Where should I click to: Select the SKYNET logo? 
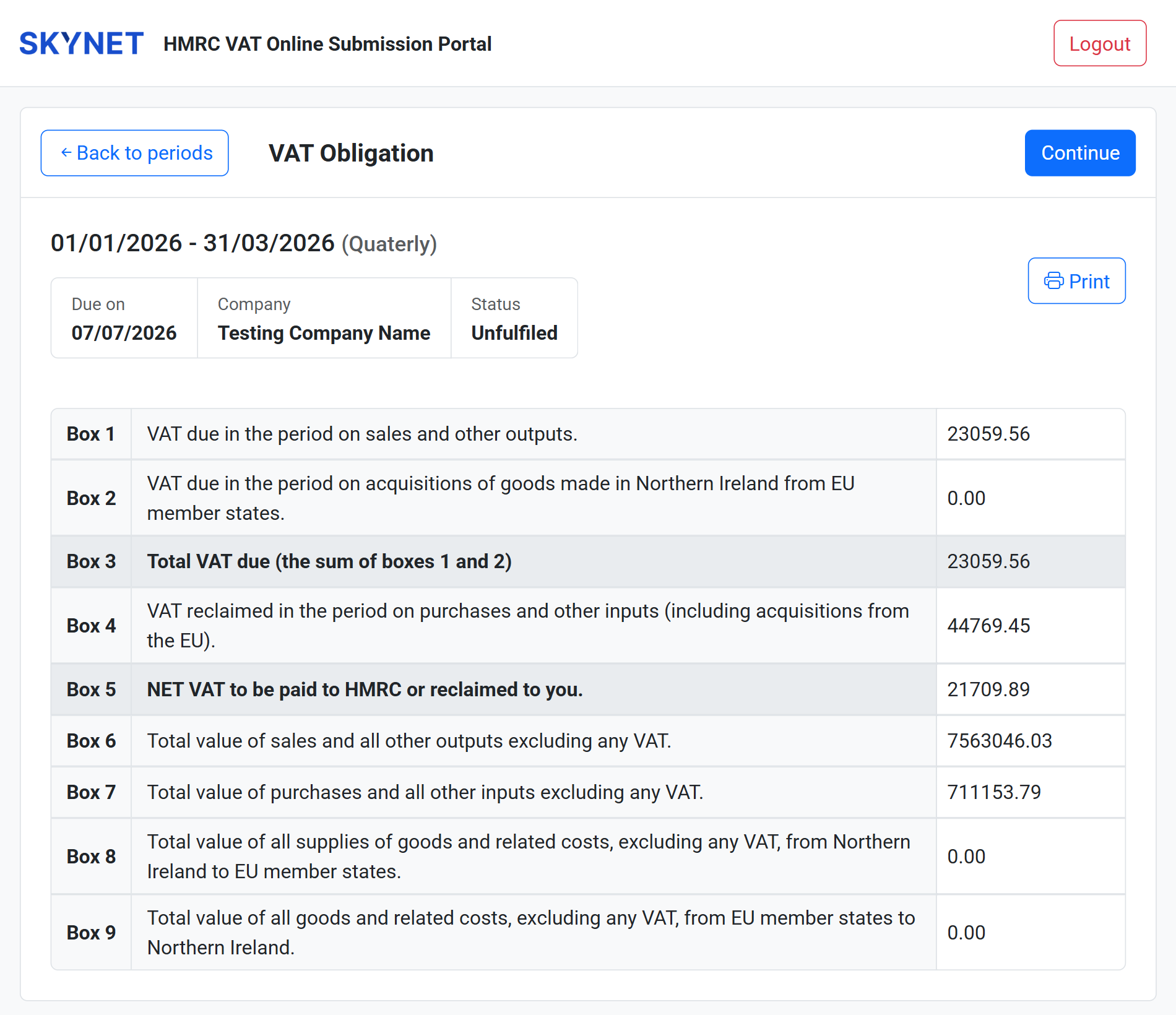[80, 43]
